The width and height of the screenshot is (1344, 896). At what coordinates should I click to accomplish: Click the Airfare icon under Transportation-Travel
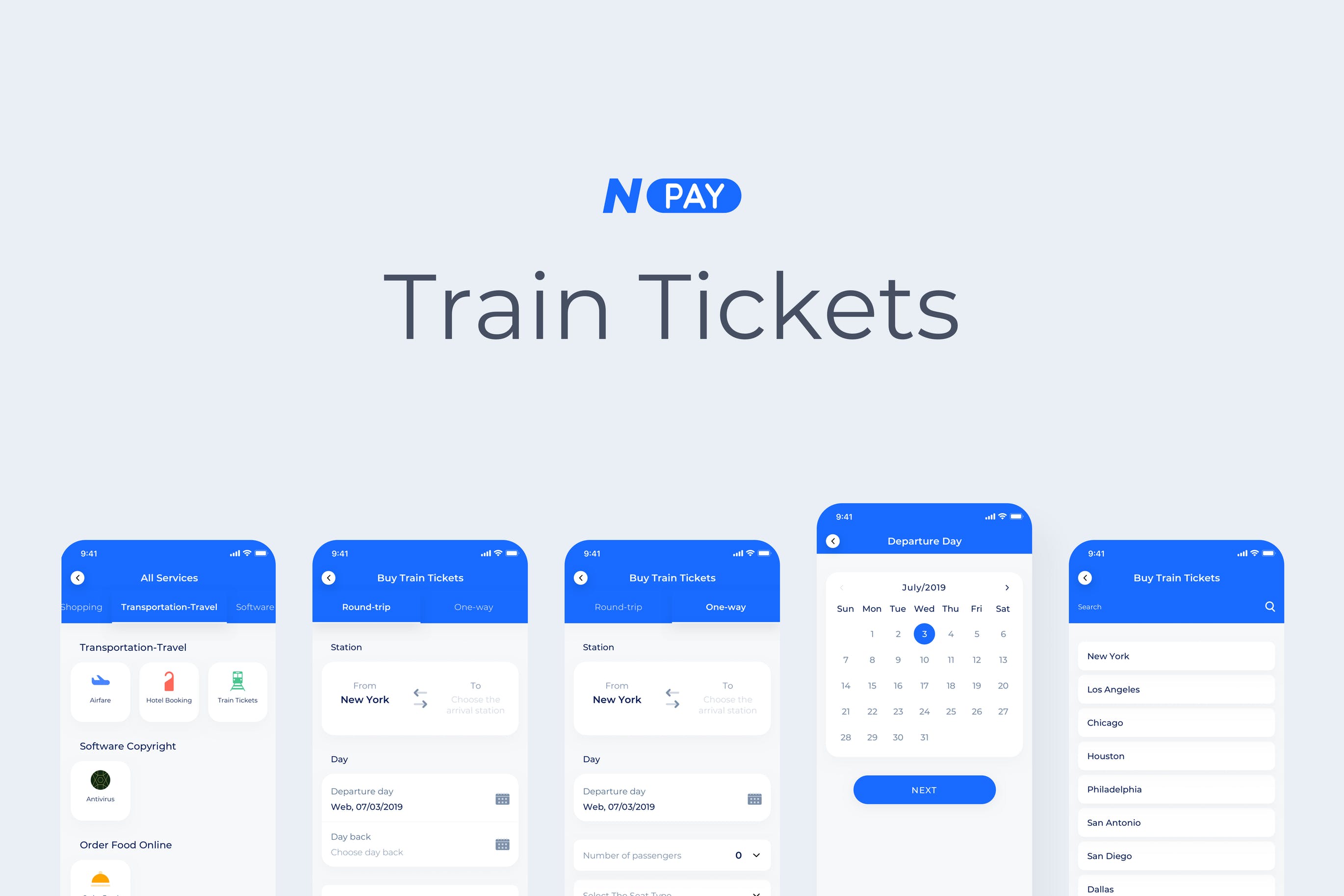coord(100,680)
